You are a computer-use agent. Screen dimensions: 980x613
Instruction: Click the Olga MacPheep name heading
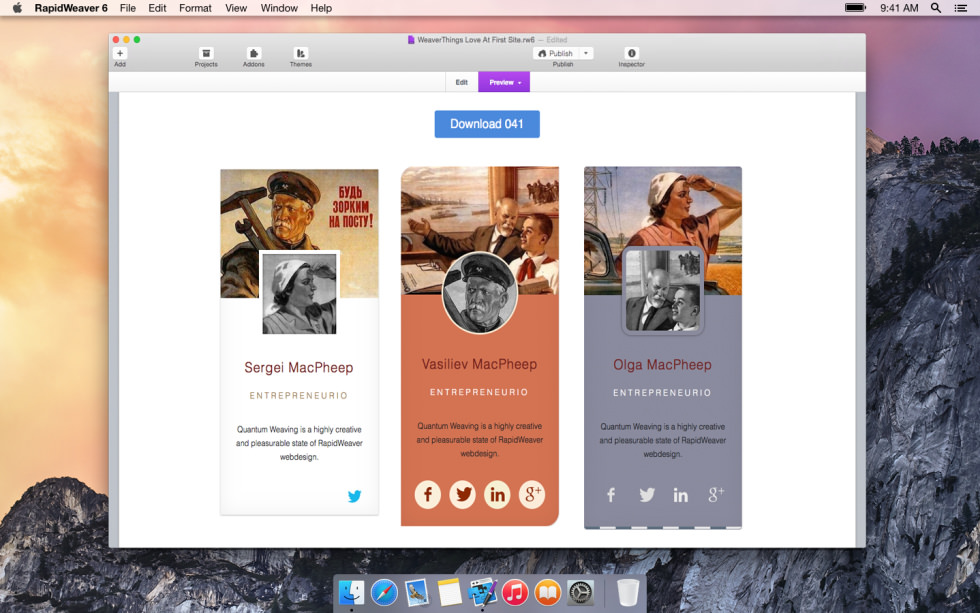pyautogui.click(x=662, y=365)
